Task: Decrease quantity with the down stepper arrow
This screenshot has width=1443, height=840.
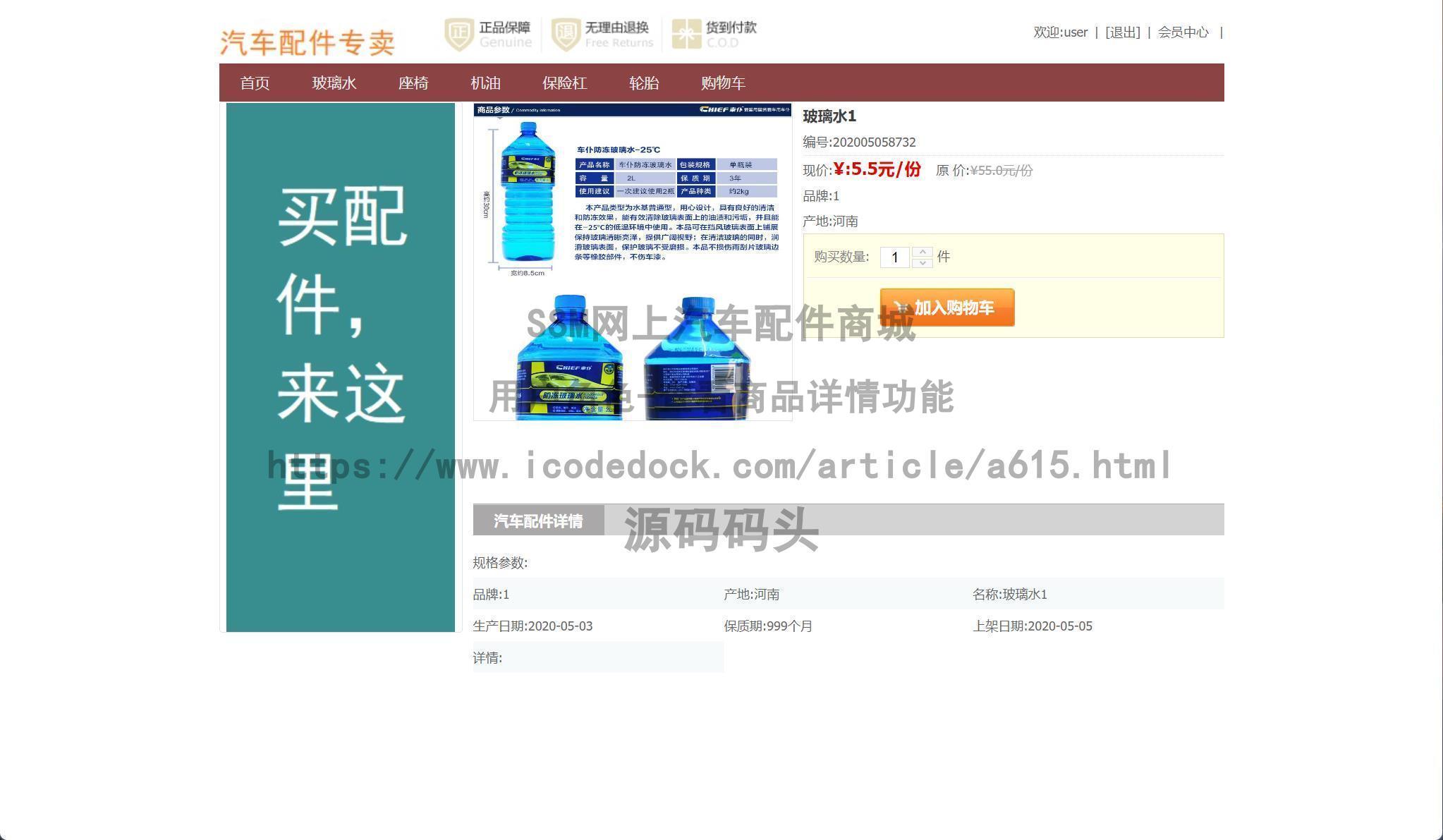Action: pos(921,264)
